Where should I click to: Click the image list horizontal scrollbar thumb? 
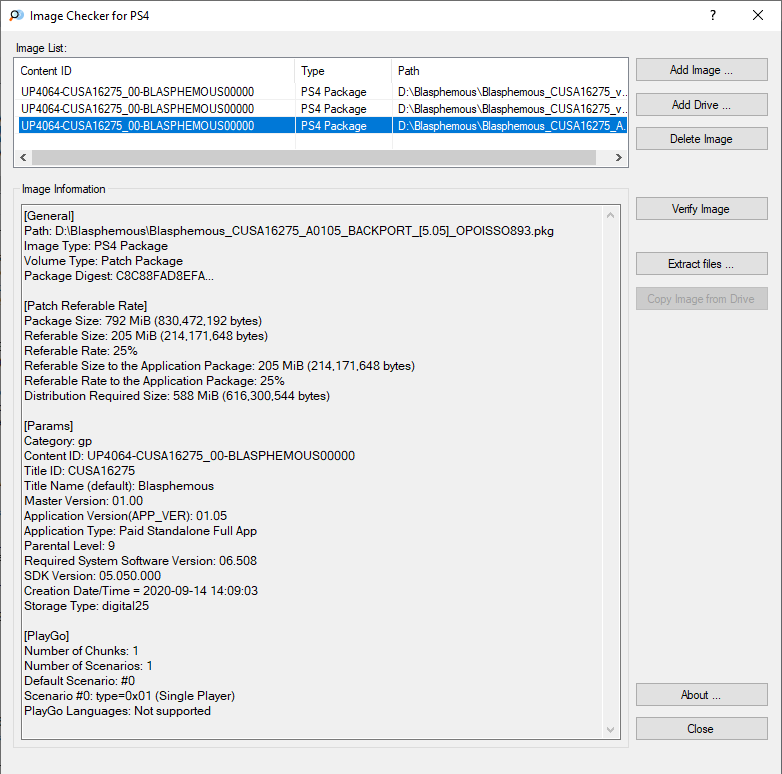pos(314,158)
